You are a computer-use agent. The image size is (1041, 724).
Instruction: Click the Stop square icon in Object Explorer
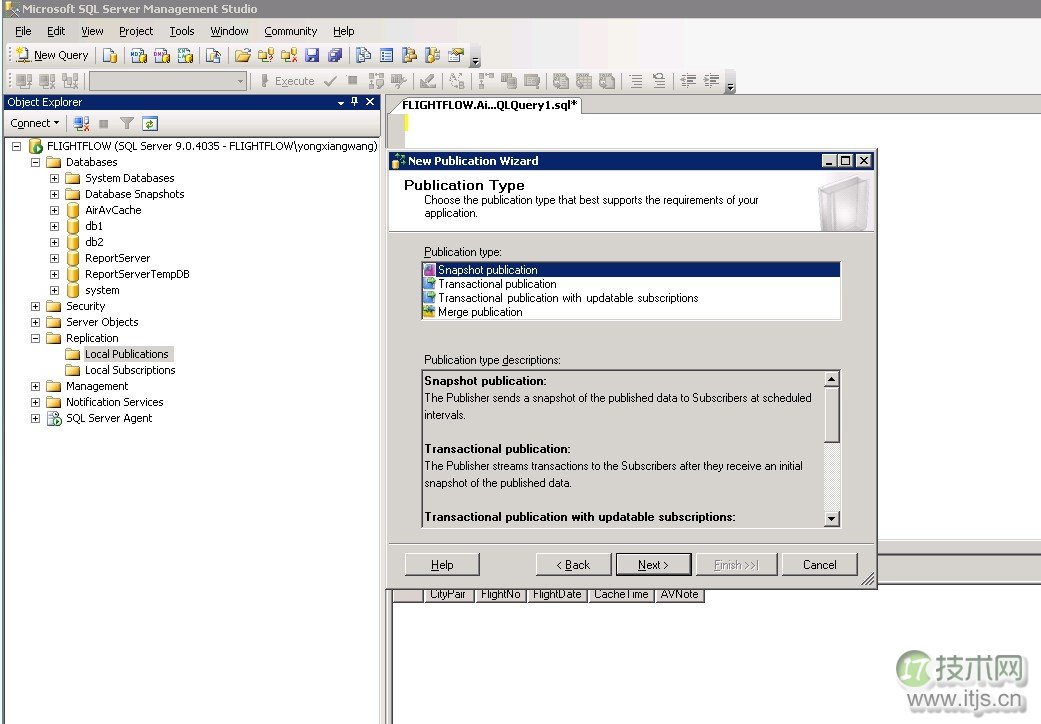coord(104,123)
